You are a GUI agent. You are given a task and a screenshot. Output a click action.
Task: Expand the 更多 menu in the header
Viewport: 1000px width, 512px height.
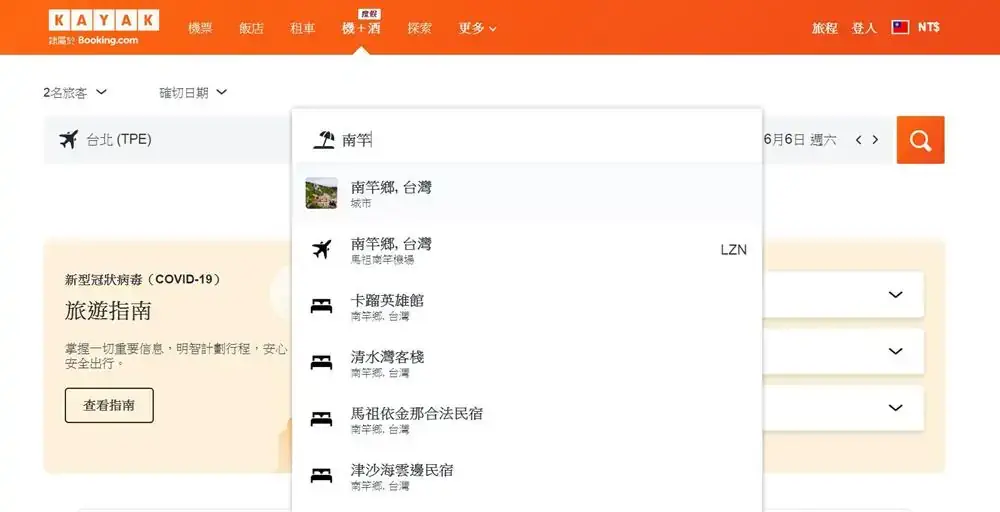pyautogui.click(x=477, y=28)
